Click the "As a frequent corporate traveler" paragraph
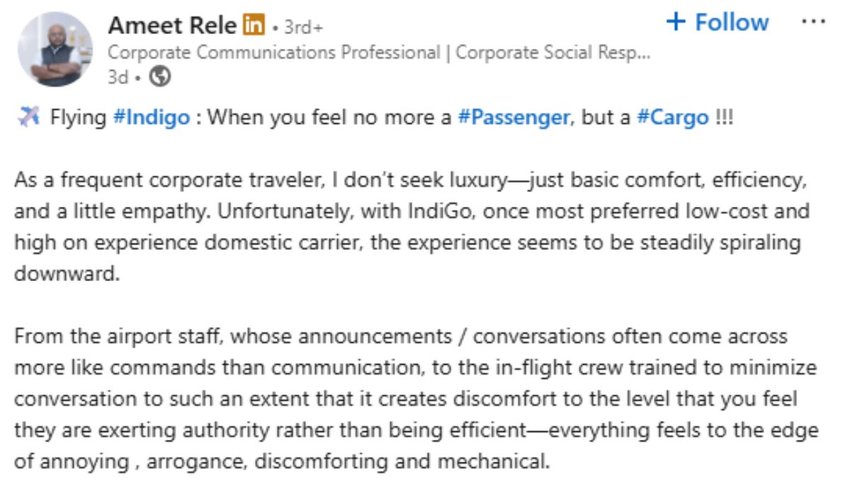This screenshot has width=850, height=478. tap(410, 181)
